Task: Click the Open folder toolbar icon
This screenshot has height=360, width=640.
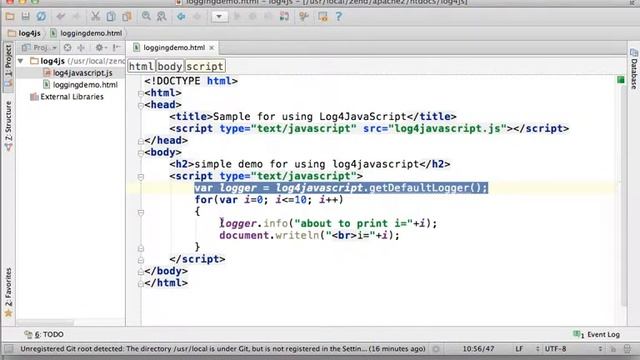Action: (x=10, y=16)
